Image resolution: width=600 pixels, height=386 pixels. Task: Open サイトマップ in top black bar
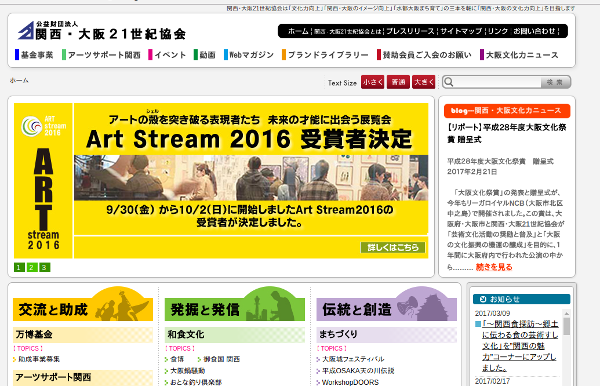(461, 31)
